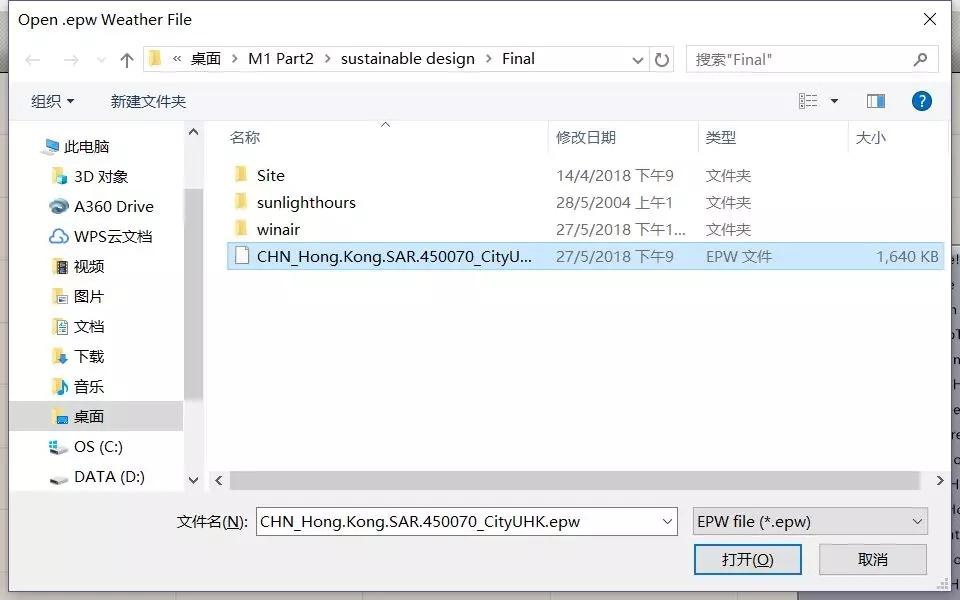Sort by 名称 column header

point(245,137)
